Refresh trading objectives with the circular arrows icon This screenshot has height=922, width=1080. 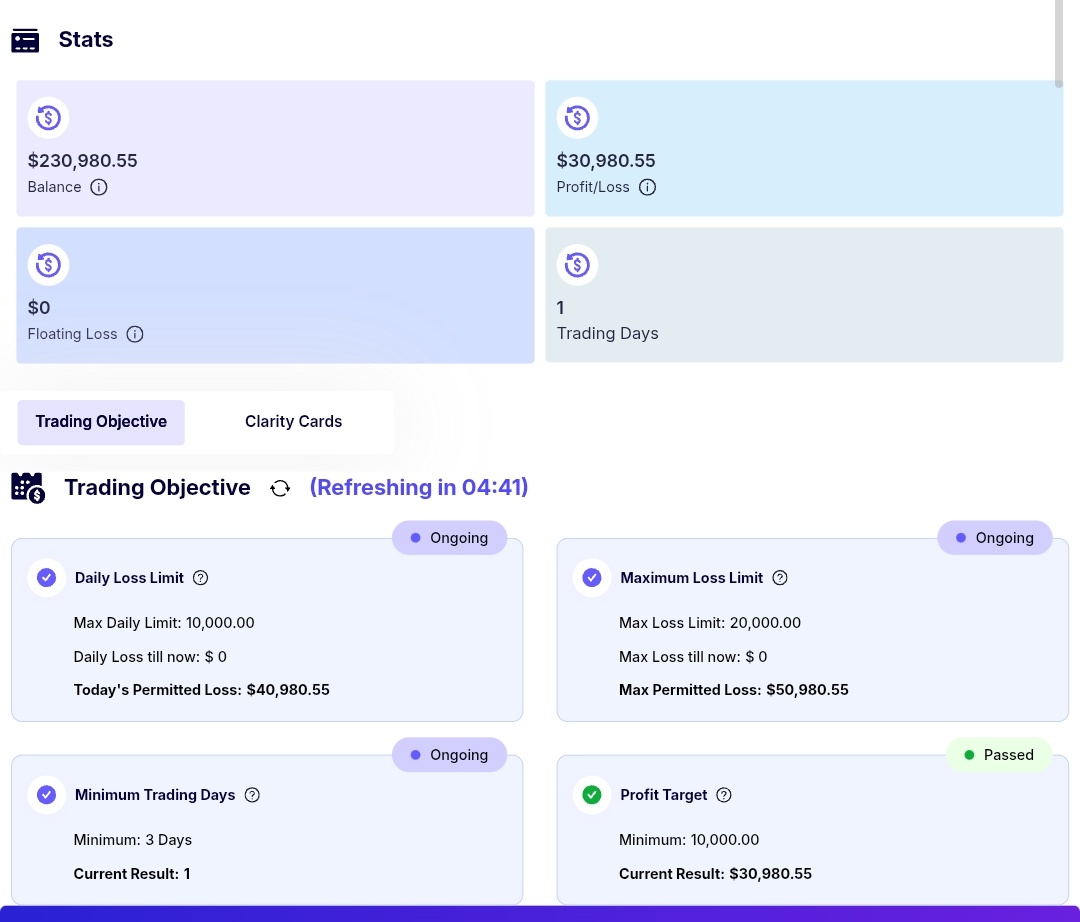(x=280, y=488)
